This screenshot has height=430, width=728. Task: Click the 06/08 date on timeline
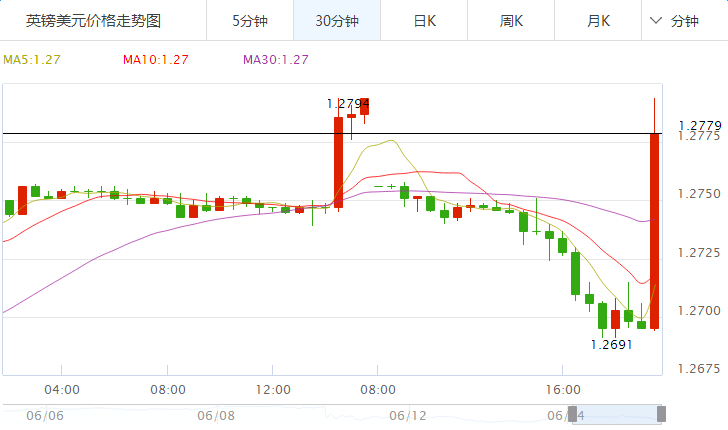216,416
